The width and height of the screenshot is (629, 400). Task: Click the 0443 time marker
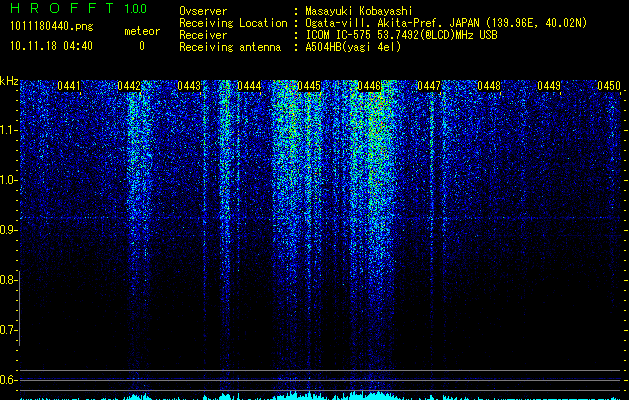189,86
